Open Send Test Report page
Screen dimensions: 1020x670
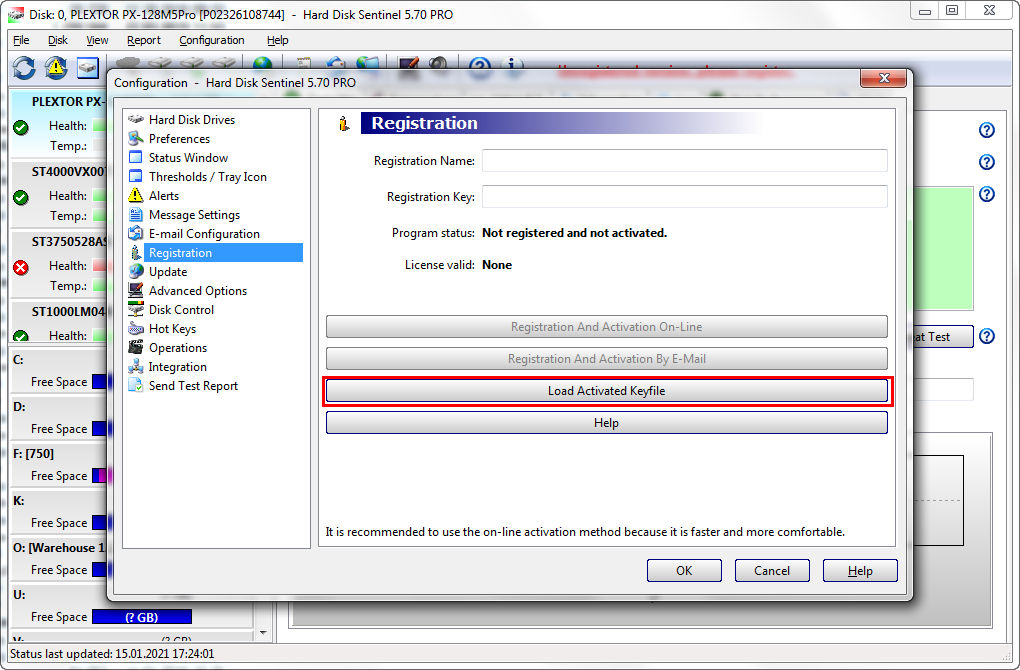pos(193,386)
